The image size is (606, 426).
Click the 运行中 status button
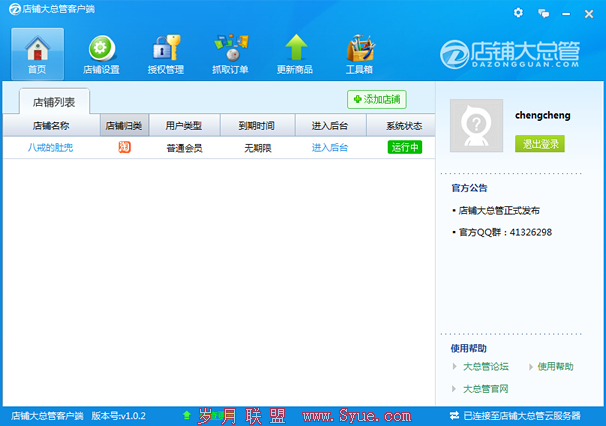pyautogui.click(x=405, y=147)
